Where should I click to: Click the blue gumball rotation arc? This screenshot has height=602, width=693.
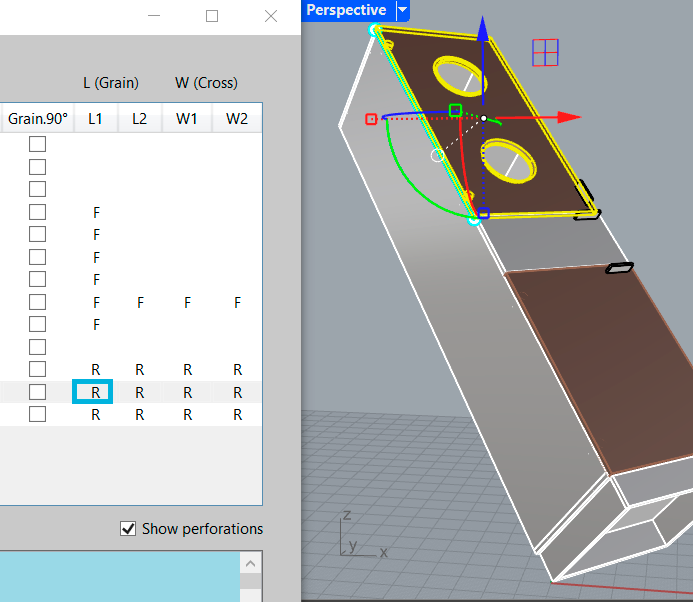[415, 114]
